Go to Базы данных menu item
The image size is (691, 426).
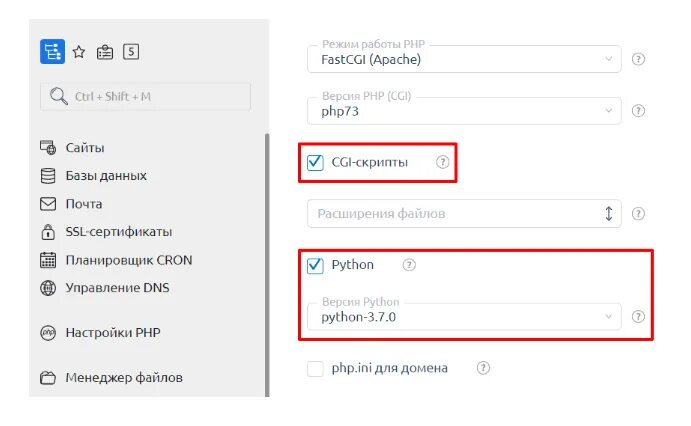click(x=105, y=176)
